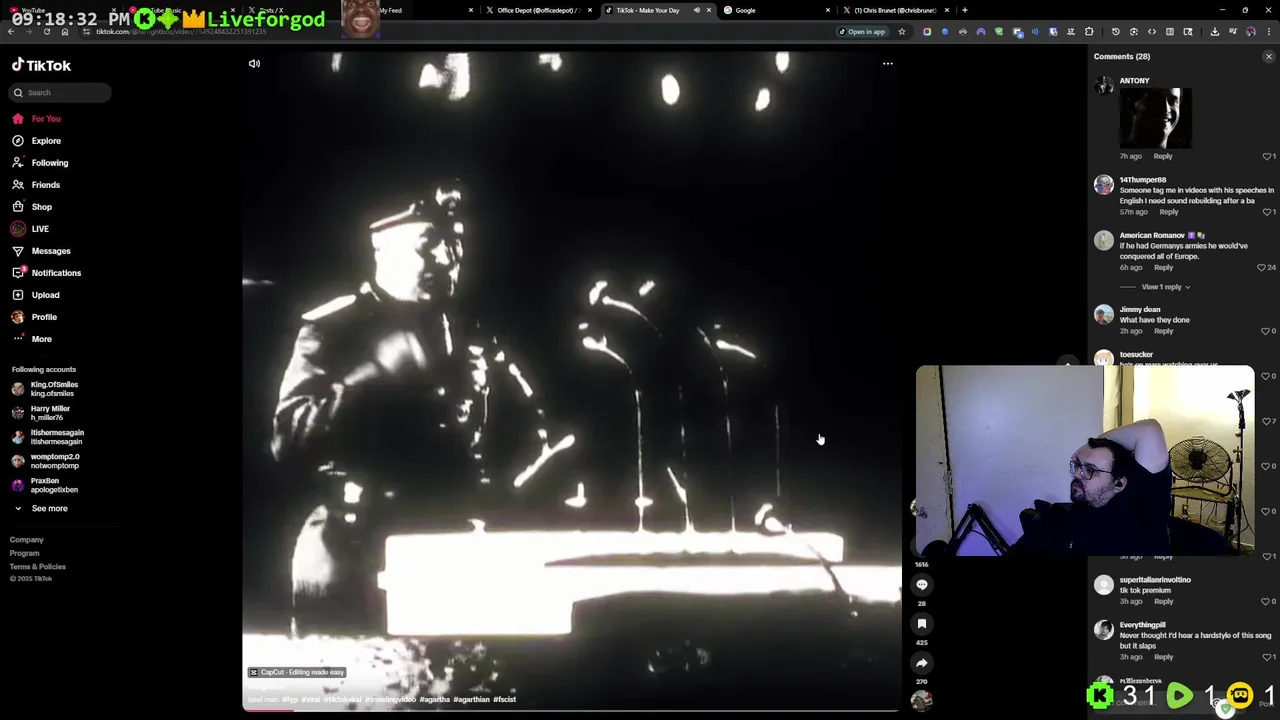Open a new browser tab
The height and width of the screenshot is (720, 1280).
pos(964,10)
